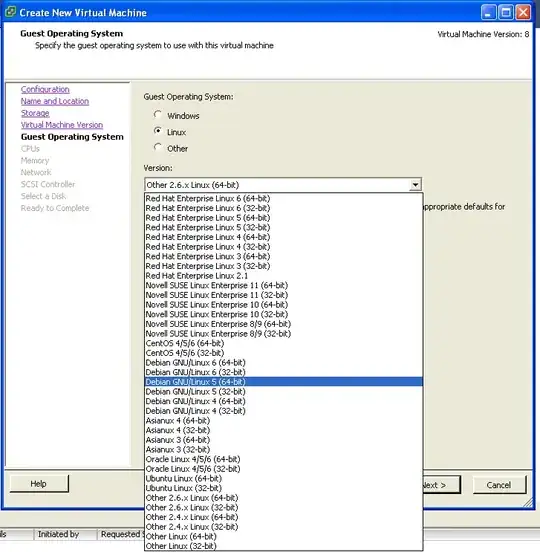Choose Oracle Linux 4/5/6 (32-bit)

[283, 469]
